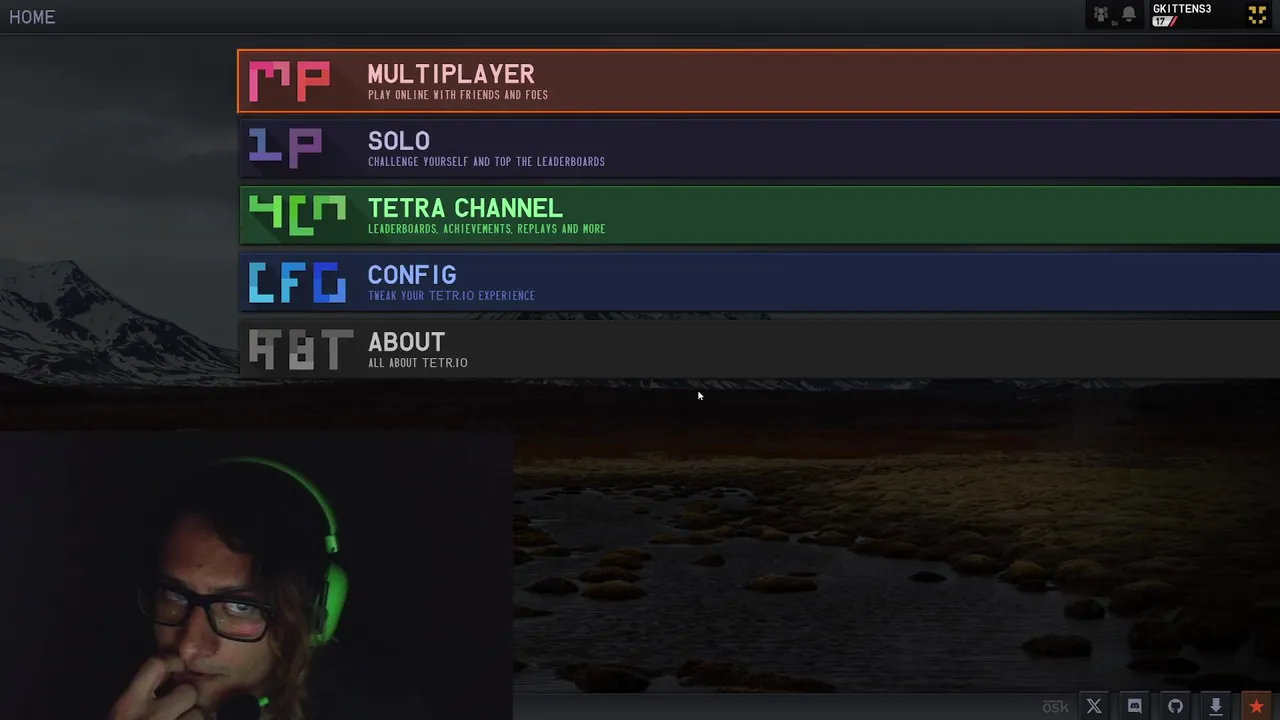Click the purple 1P pixel logo
The image size is (1280, 720).
(x=285, y=148)
